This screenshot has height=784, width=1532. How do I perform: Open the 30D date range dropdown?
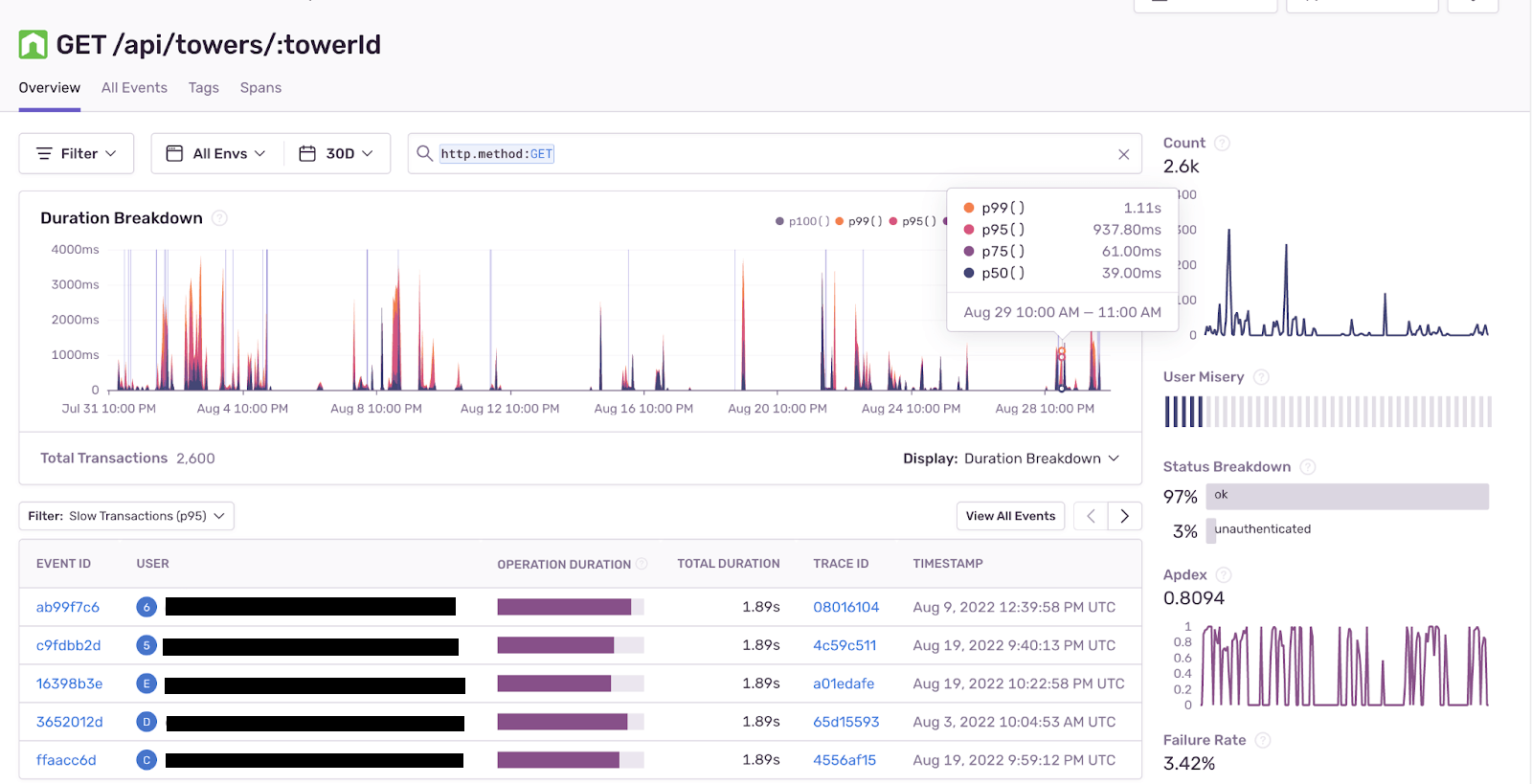pos(337,153)
